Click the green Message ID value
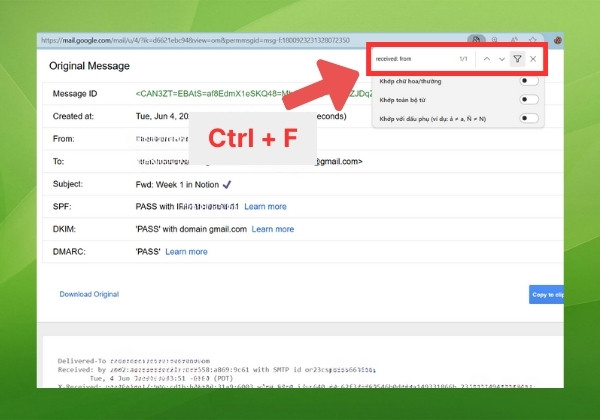 pos(253,94)
